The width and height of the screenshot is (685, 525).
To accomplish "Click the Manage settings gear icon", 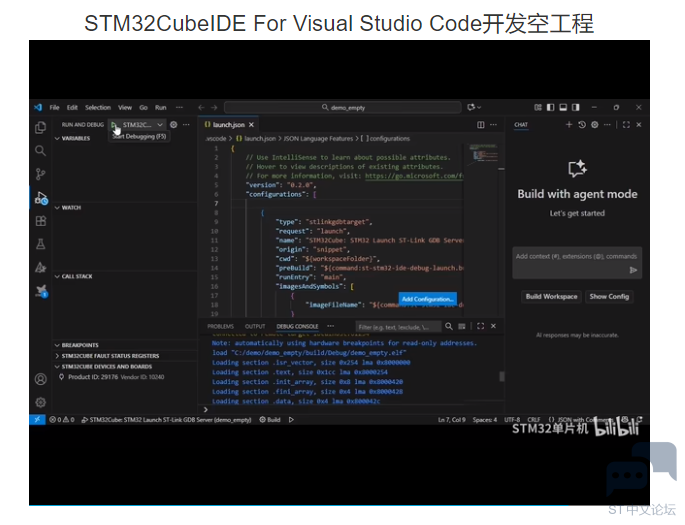I will pyautogui.click(x=40, y=401).
